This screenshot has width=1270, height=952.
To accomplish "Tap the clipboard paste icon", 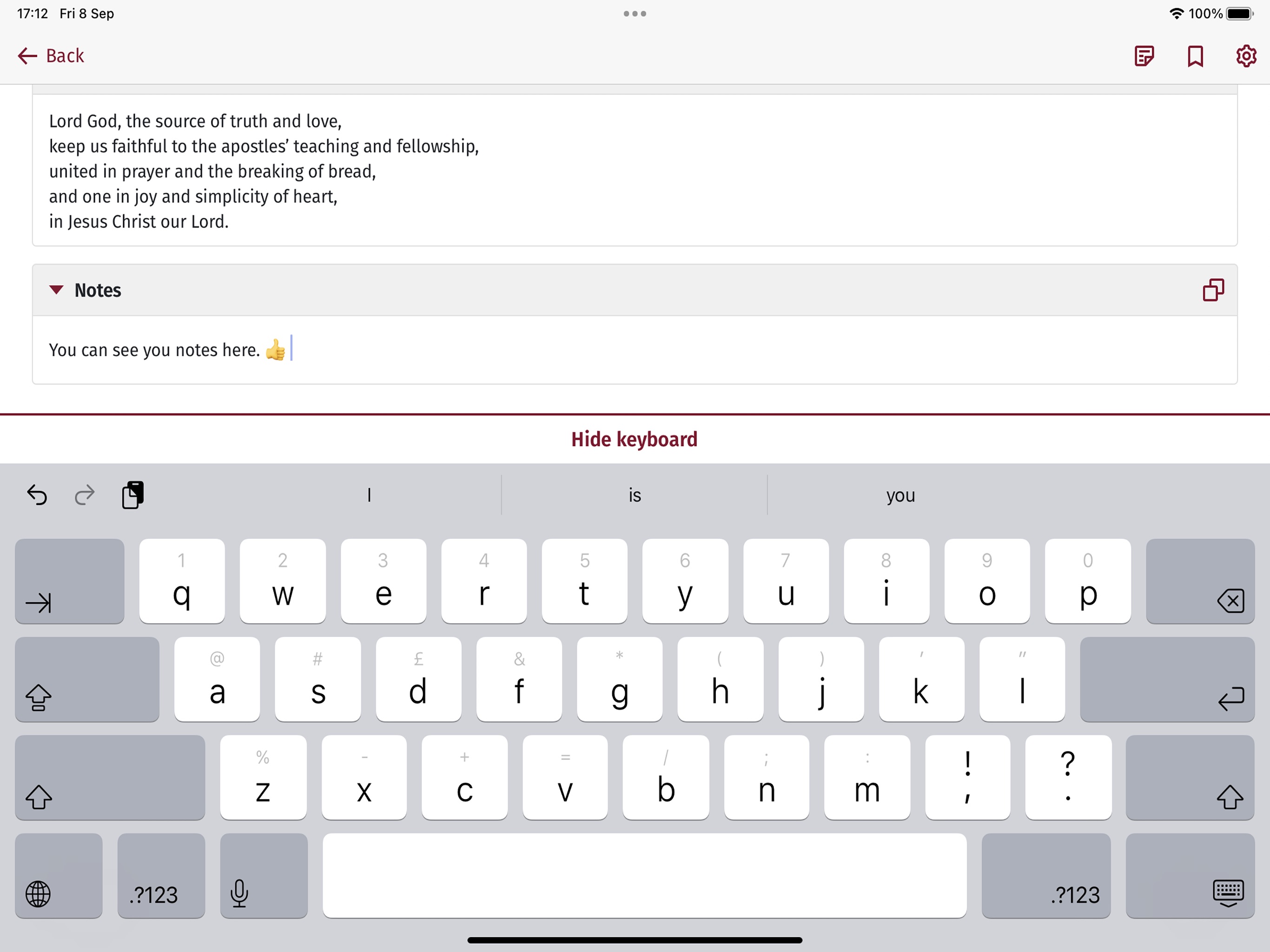I will point(132,494).
